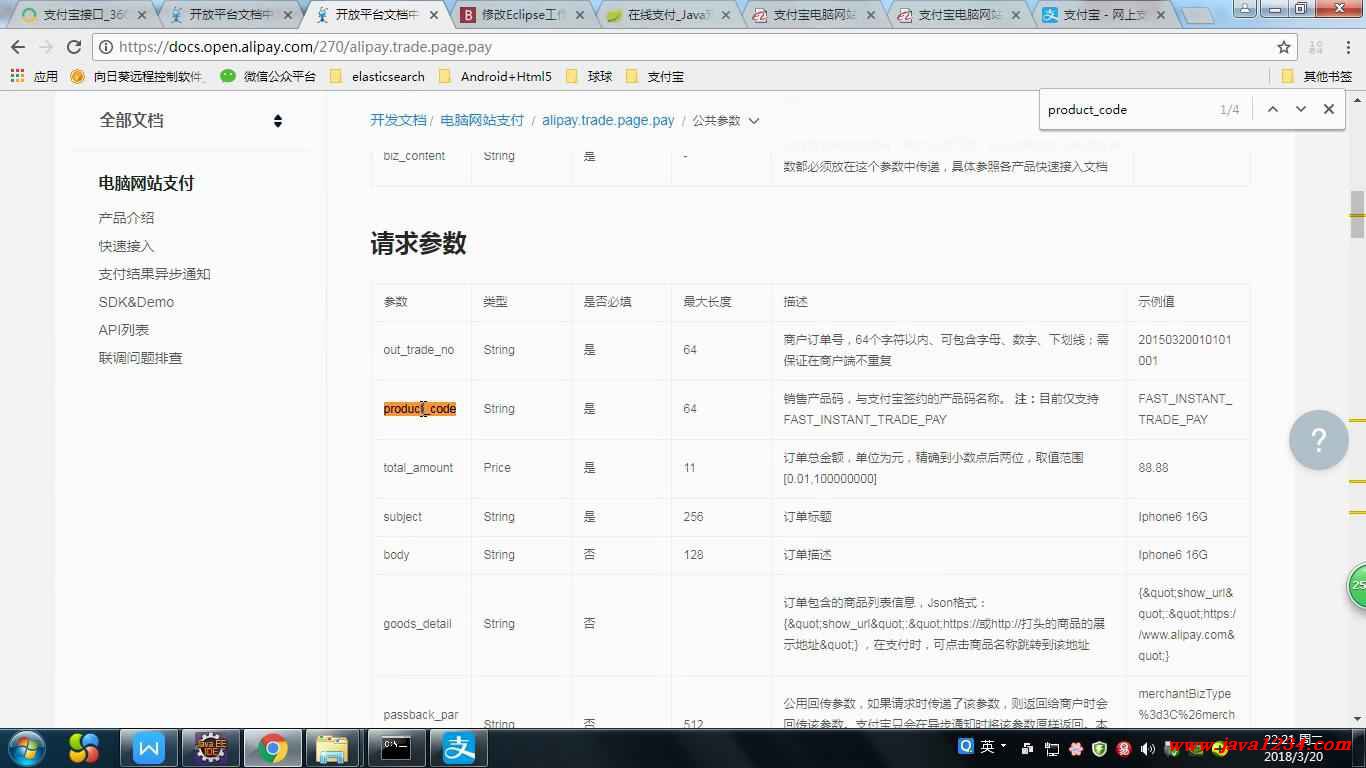Viewport: 1366px width, 768px height.
Task: Open the 其他书签 folder
Action: tap(1317, 76)
